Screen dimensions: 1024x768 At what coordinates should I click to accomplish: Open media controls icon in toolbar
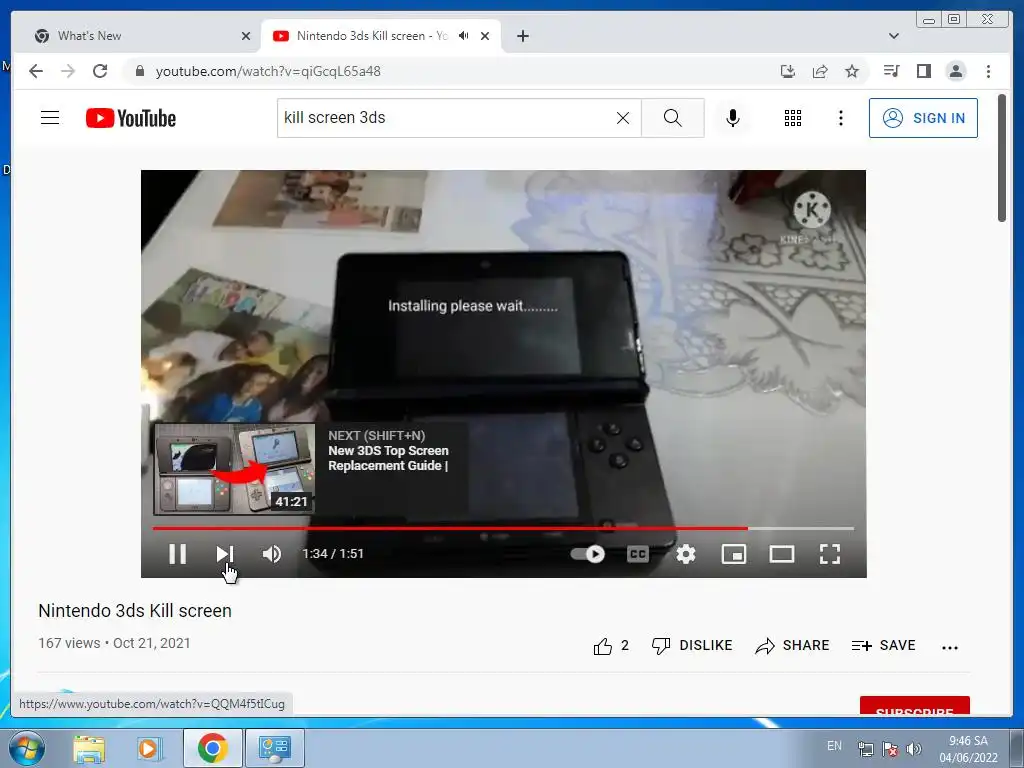click(x=891, y=71)
